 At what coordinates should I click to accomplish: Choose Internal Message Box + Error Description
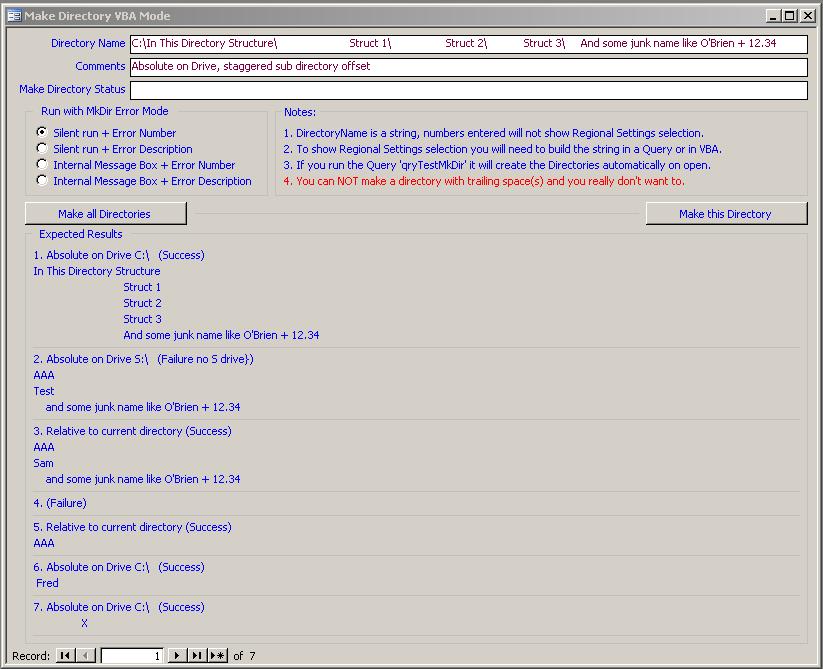(x=42, y=180)
